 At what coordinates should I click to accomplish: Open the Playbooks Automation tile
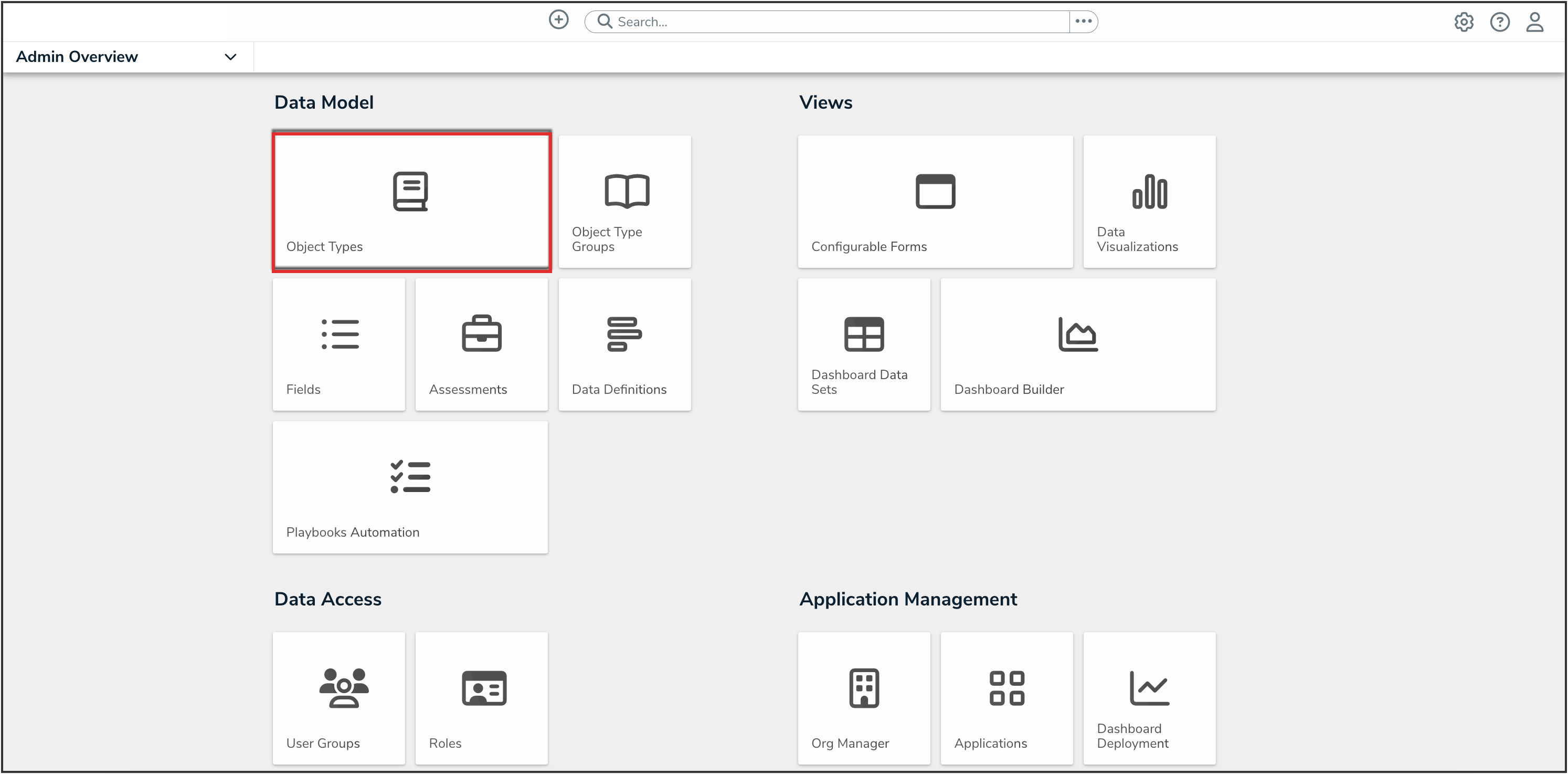[x=410, y=487]
